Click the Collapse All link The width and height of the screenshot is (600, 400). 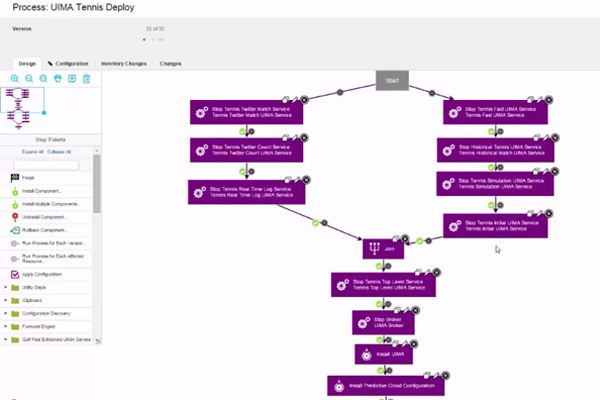pyautogui.click(x=59, y=152)
